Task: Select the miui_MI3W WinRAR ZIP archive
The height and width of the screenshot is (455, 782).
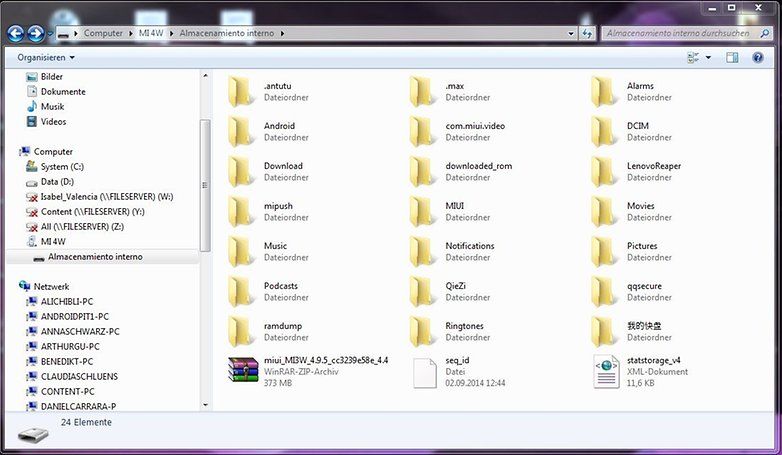Action: tap(308, 371)
